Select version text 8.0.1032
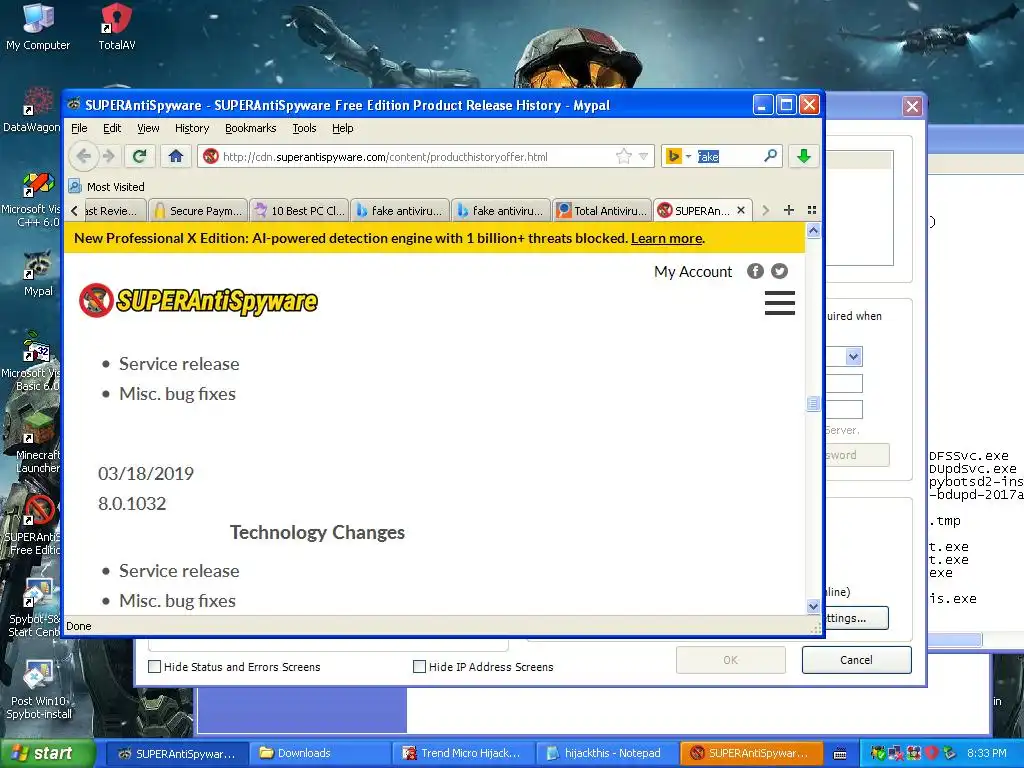 coord(132,504)
